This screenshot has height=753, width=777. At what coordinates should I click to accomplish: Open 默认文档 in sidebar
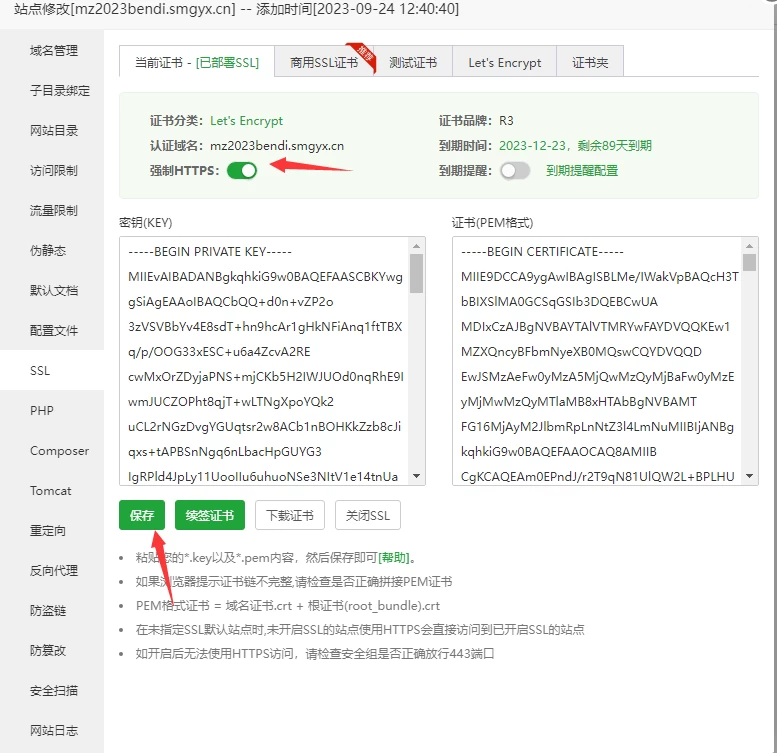pos(54,291)
